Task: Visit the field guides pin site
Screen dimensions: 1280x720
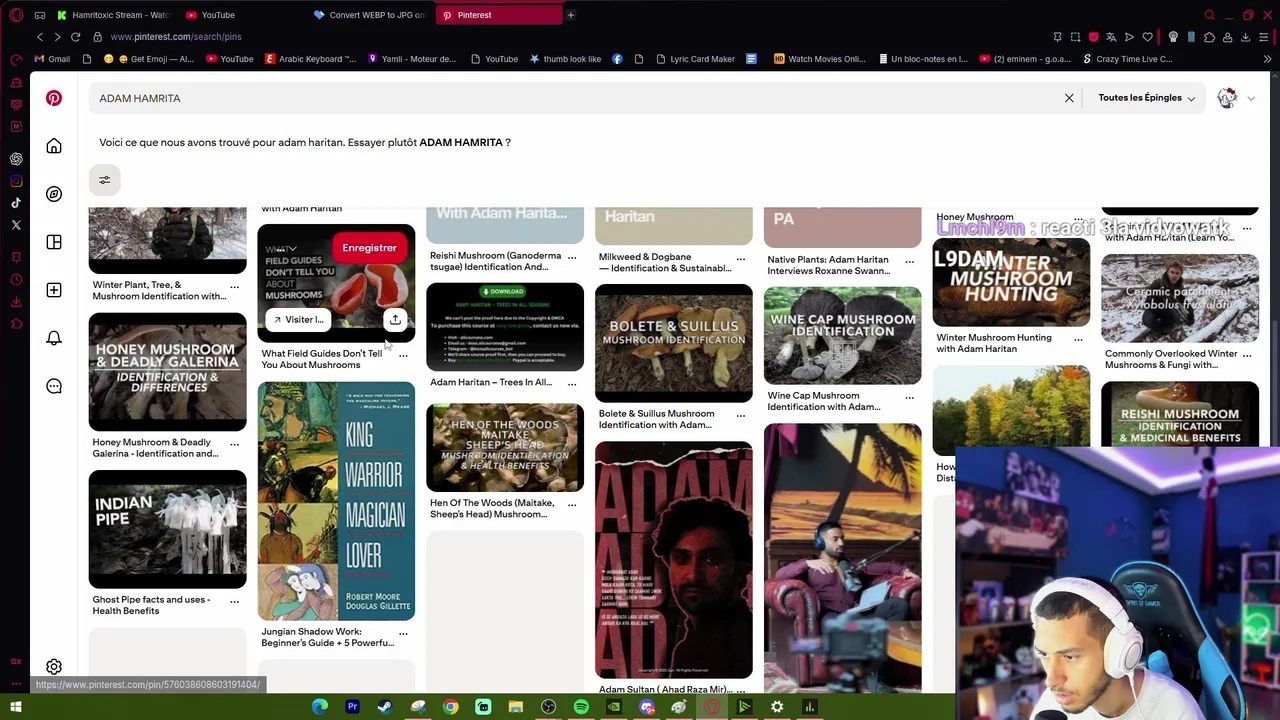Action: [x=299, y=320]
